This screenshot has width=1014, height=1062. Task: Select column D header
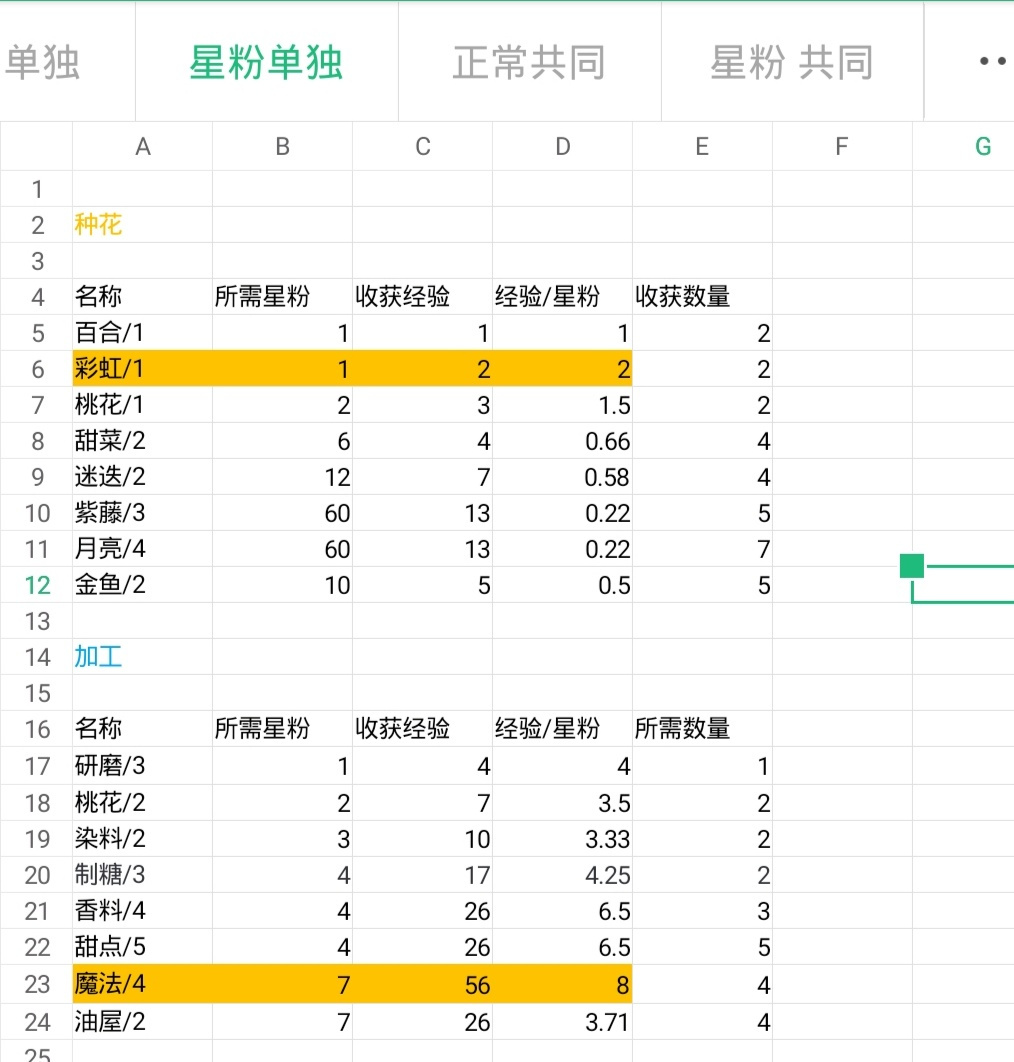562,146
